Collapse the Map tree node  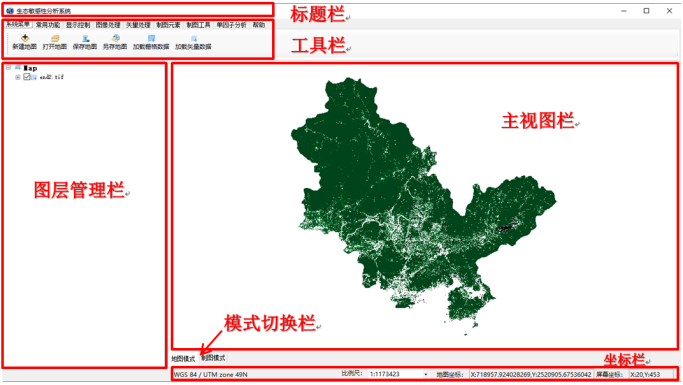click(x=8, y=68)
